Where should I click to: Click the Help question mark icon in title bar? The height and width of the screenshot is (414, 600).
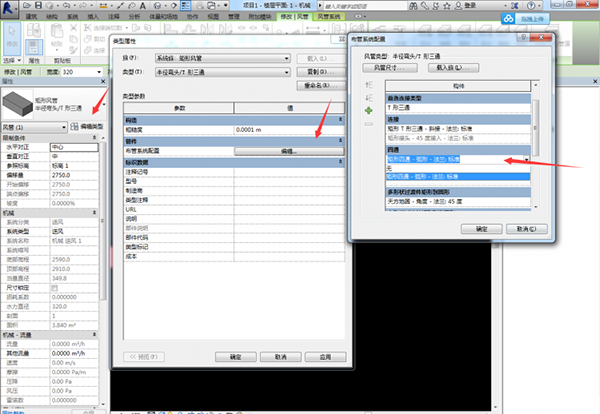click(x=531, y=5)
